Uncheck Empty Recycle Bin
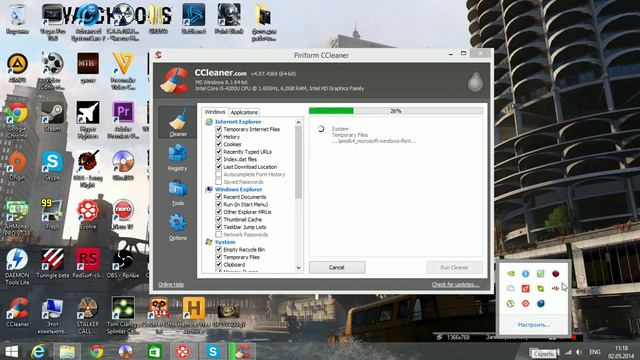Image resolution: width=640 pixels, height=360 pixels. (219, 249)
